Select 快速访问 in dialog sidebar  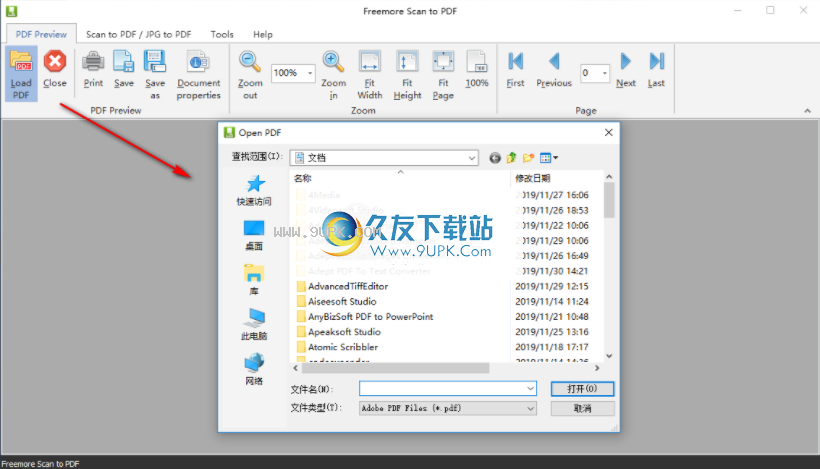click(254, 190)
